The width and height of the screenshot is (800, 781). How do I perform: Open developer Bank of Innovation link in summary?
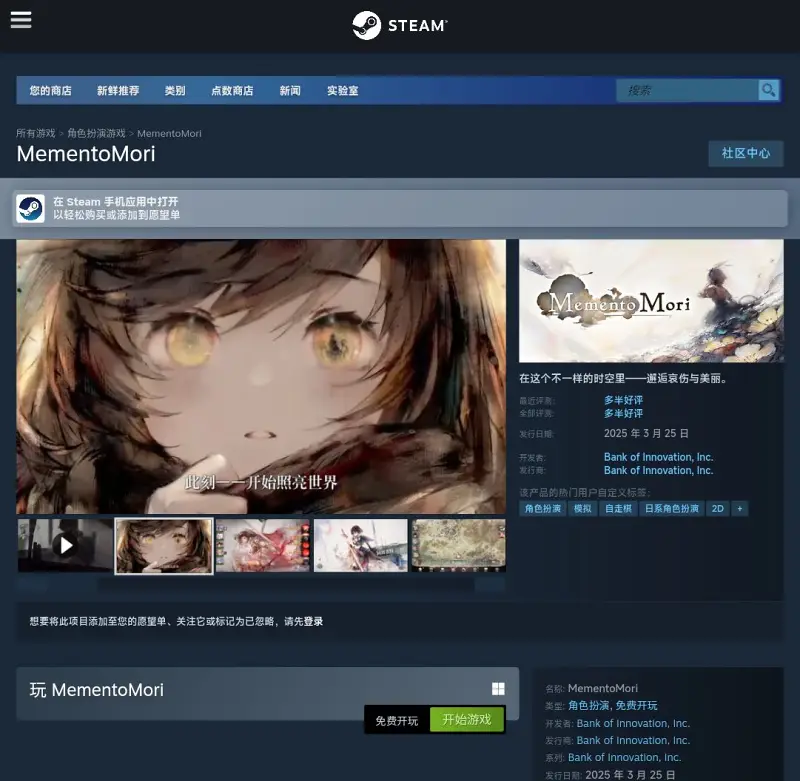(659, 457)
